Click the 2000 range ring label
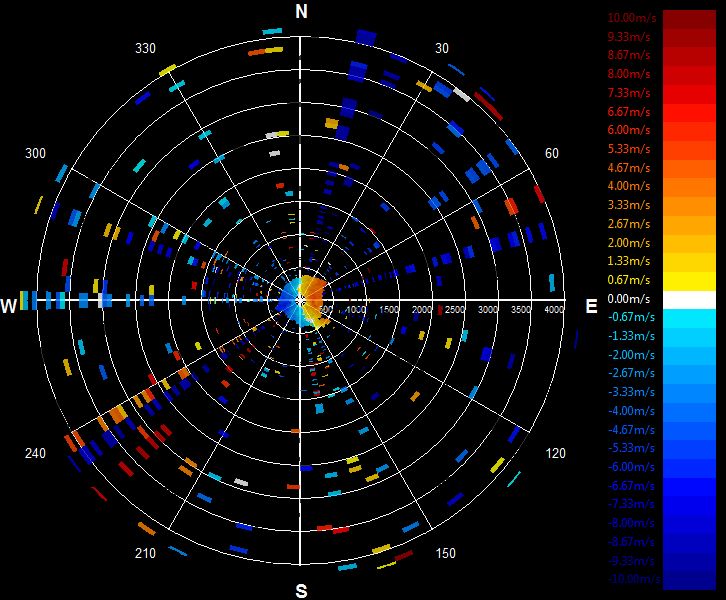Image resolution: width=726 pixels, height=600 pixels. point(422,310)
